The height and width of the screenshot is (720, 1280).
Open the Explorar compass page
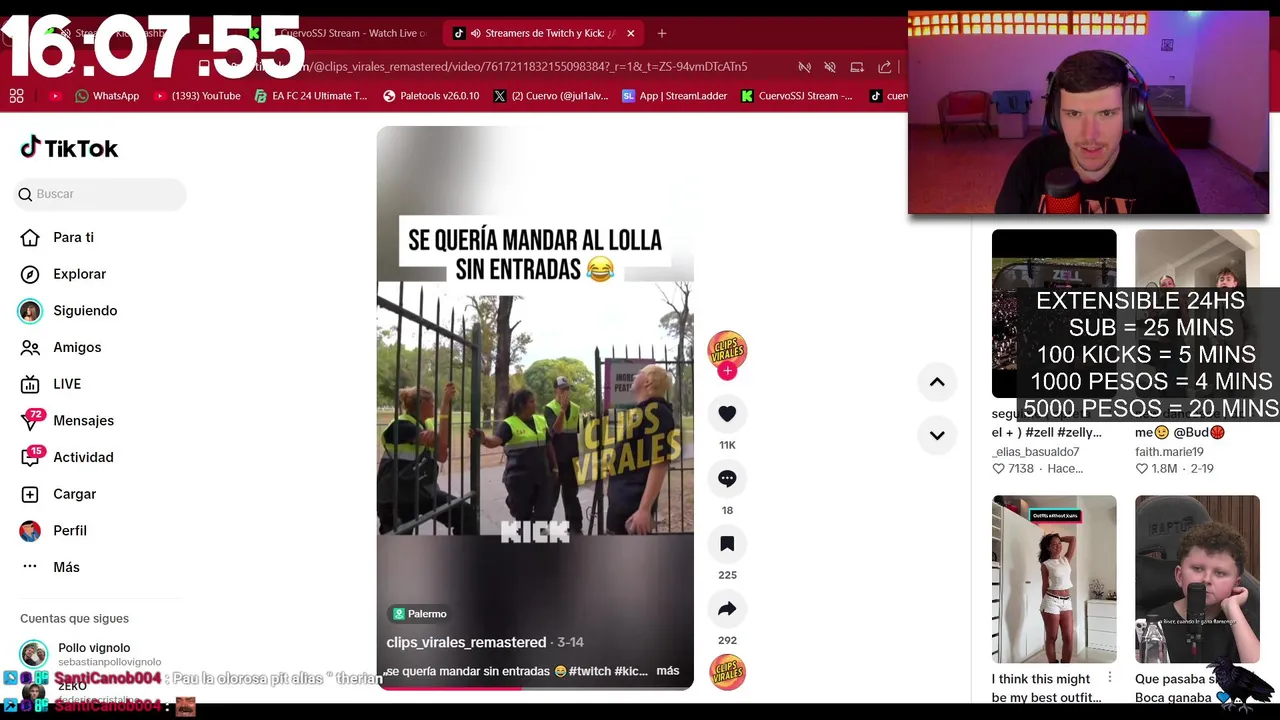click(x=63, y=274)
